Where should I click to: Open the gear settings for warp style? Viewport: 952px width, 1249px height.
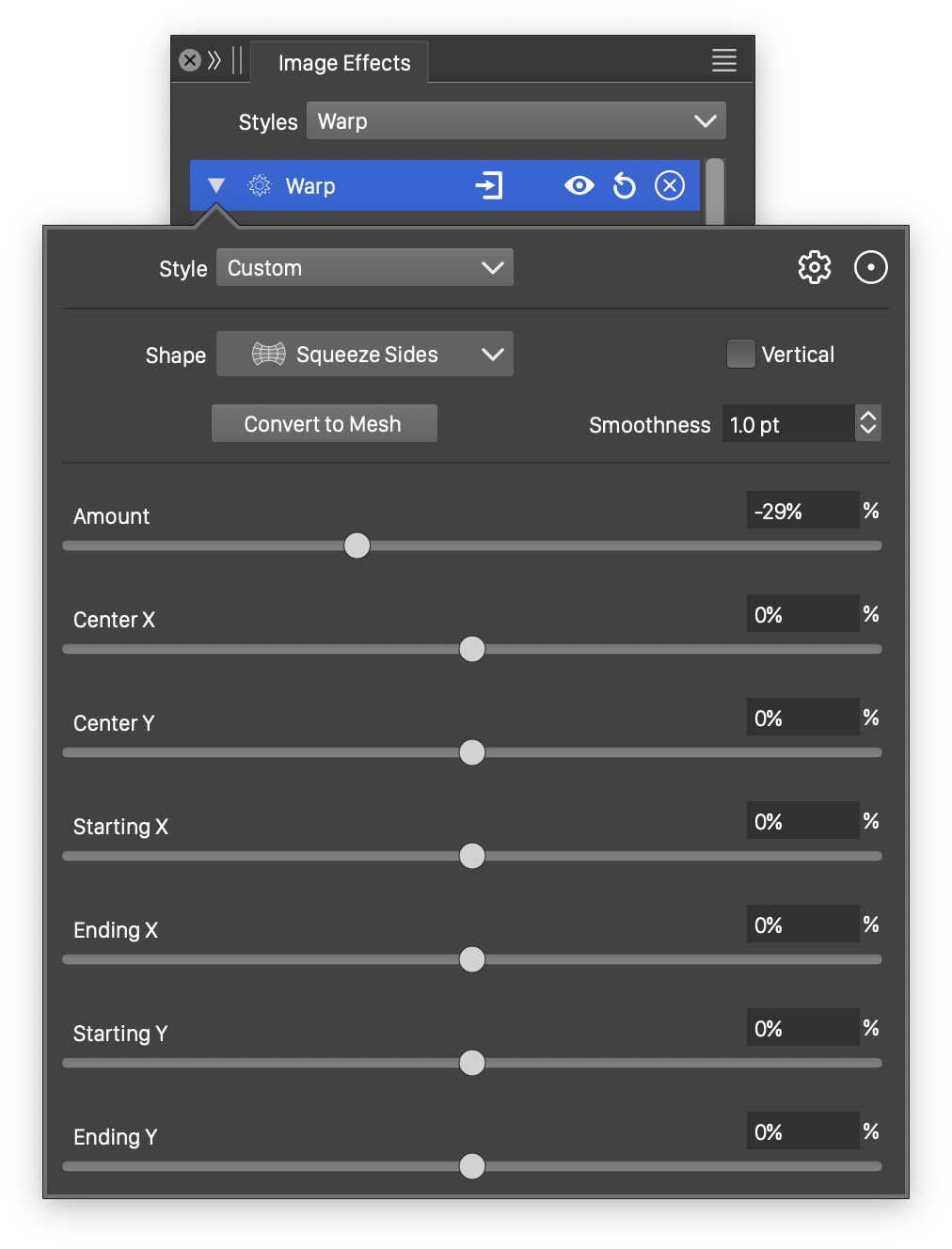tap(814, 267)
